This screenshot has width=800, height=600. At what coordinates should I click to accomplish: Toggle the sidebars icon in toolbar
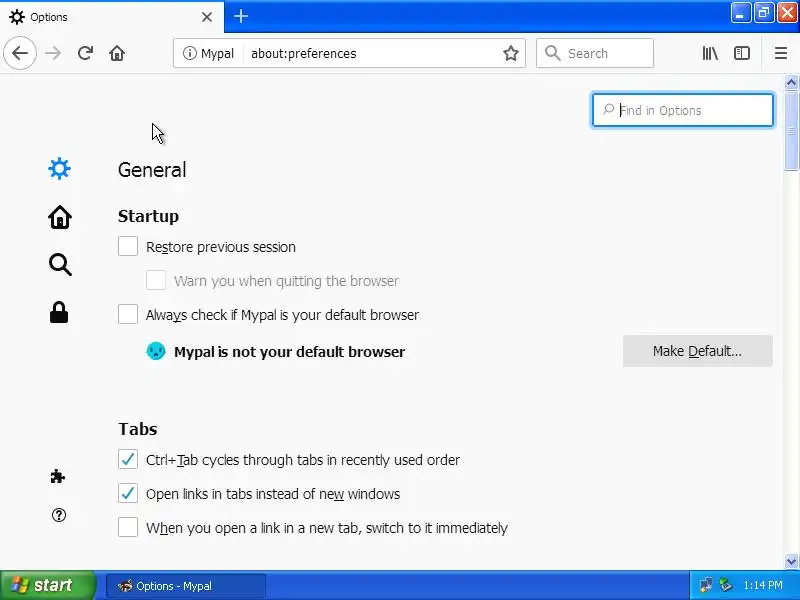(x=741, y=53)
